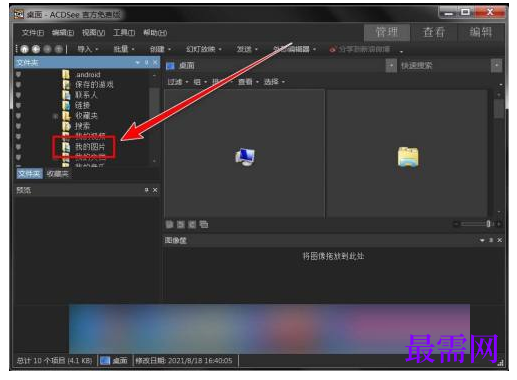Click first view icon below file list
517x380 pixels.
click(x=169, y=224)
